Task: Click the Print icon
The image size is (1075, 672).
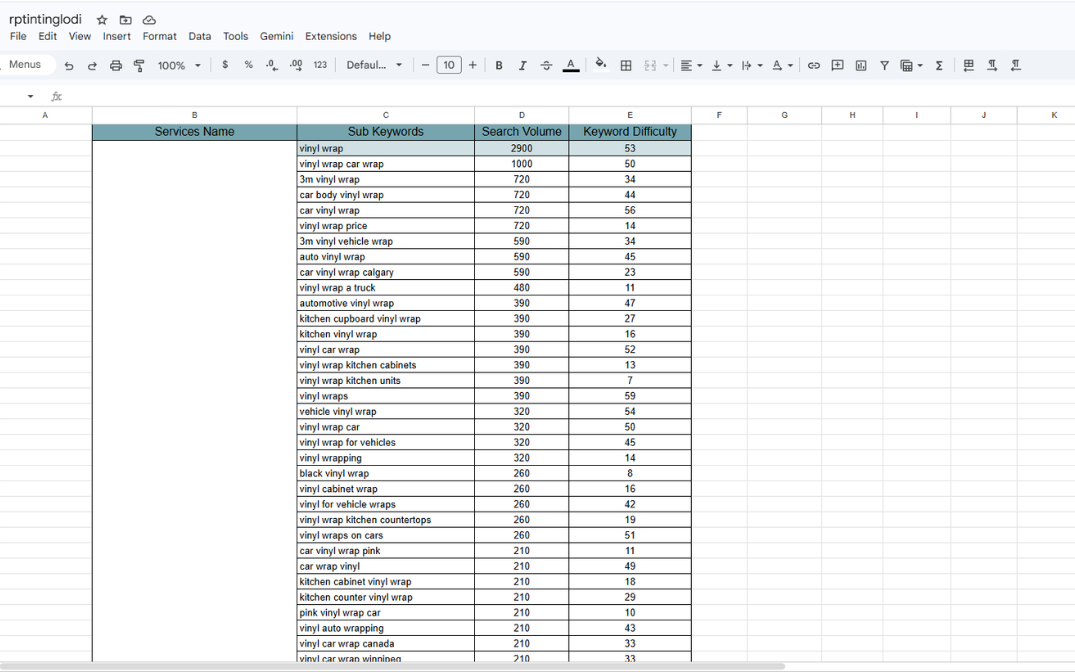Action: 116,66
